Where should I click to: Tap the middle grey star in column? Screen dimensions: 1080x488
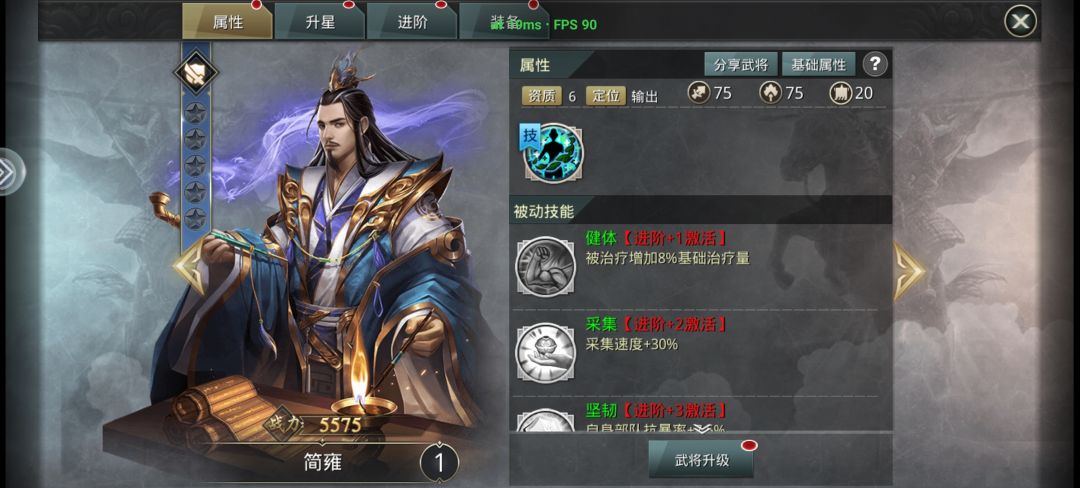(x=196, y=166)
